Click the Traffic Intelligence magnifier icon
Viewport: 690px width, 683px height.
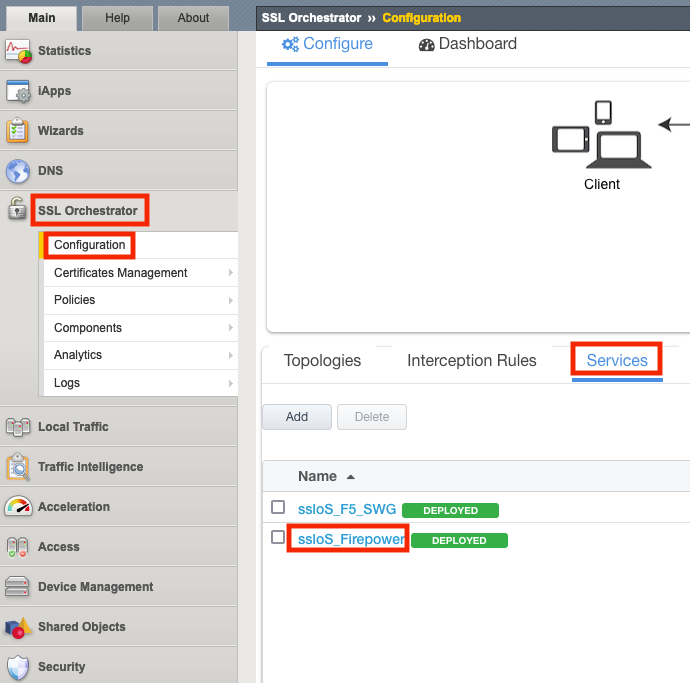[18, 467]
